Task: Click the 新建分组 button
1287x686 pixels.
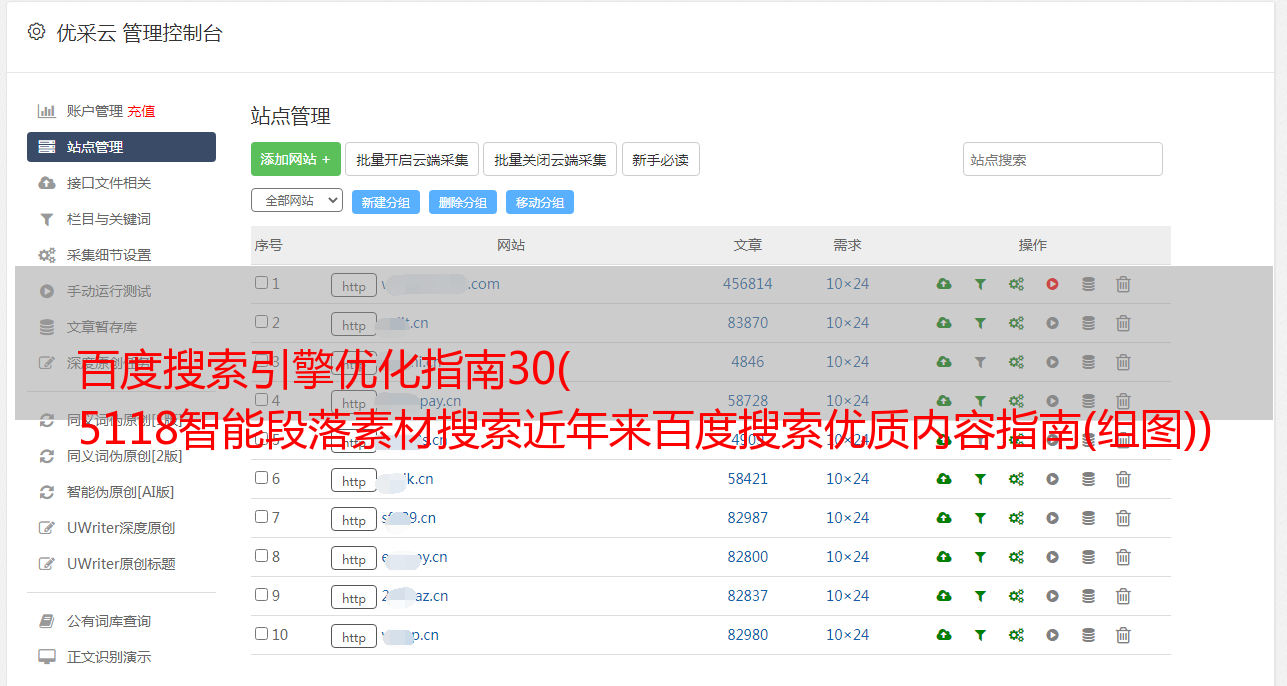Action: tap(385, 202)
